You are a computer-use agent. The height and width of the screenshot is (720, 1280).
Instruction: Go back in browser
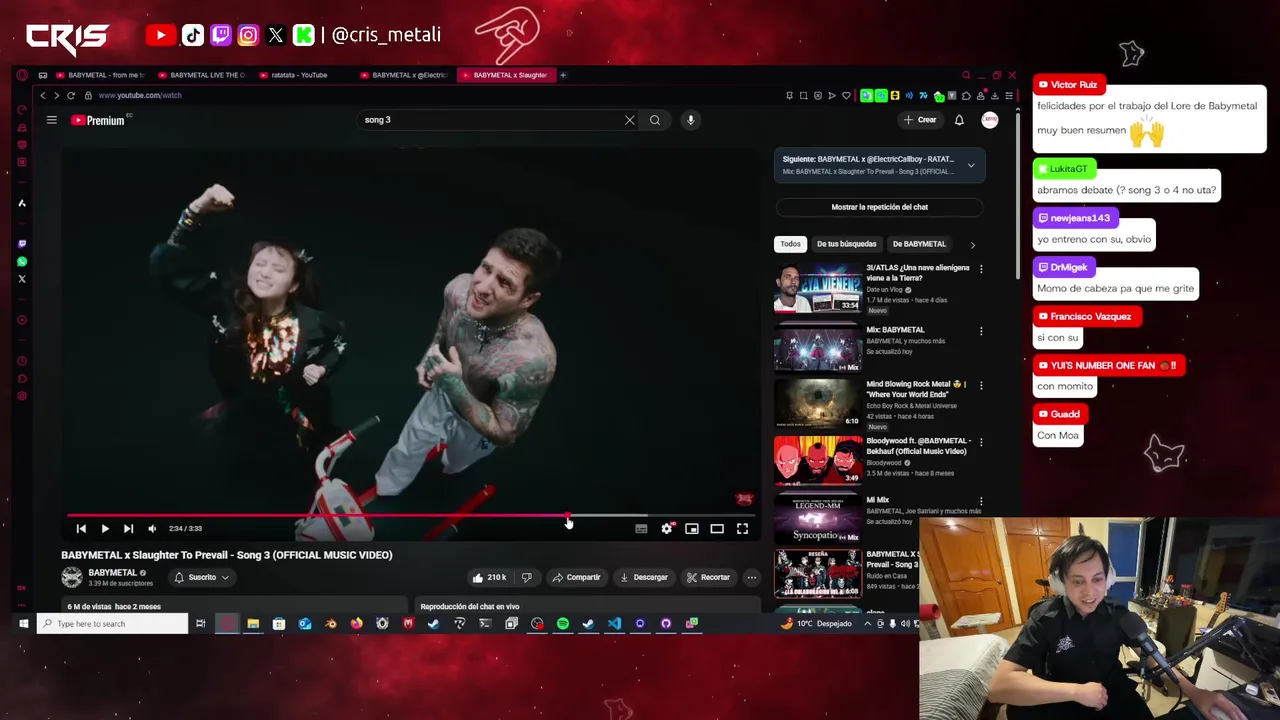(42, 95)
